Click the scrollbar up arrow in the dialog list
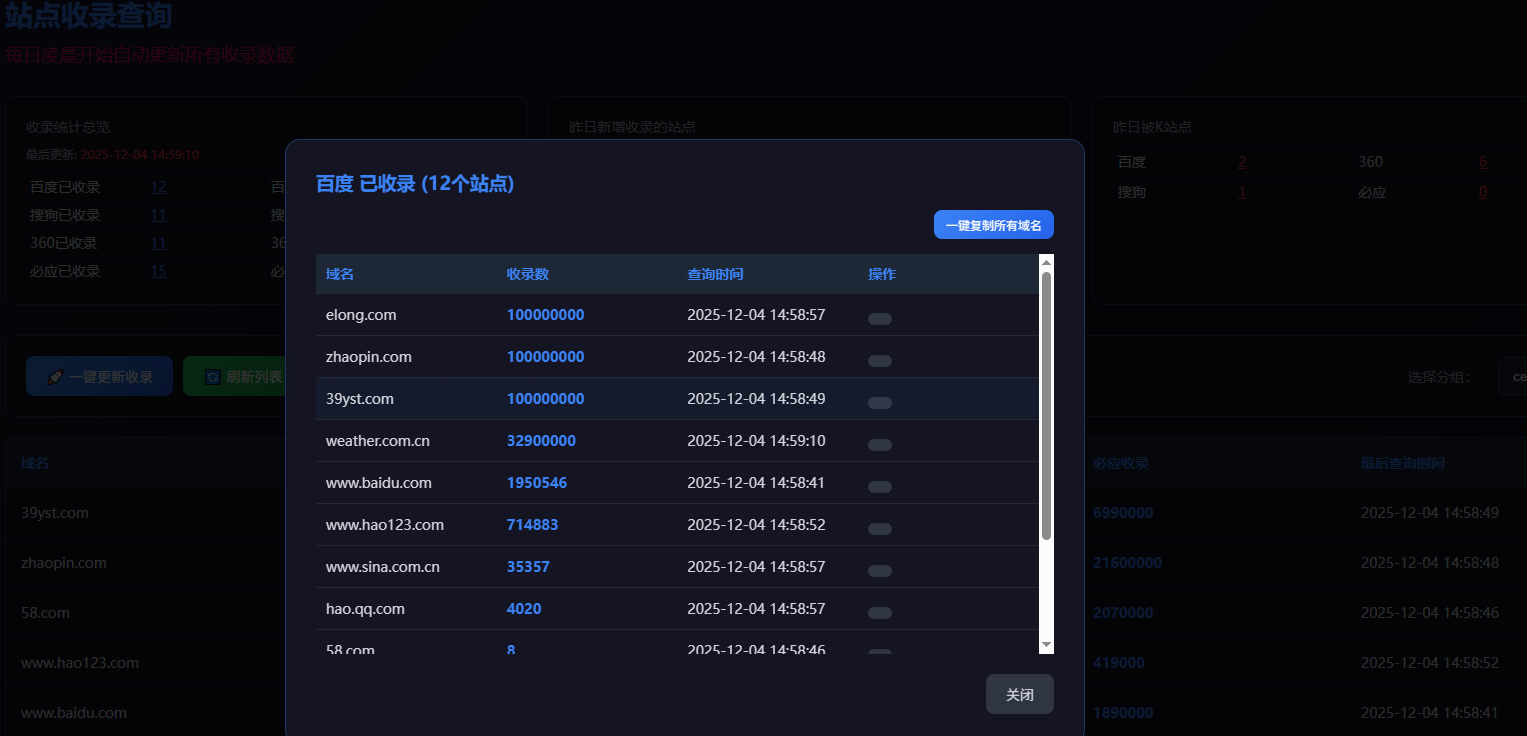The width and height of the screenshot is (1527, 736). (x=1046, y=262)
